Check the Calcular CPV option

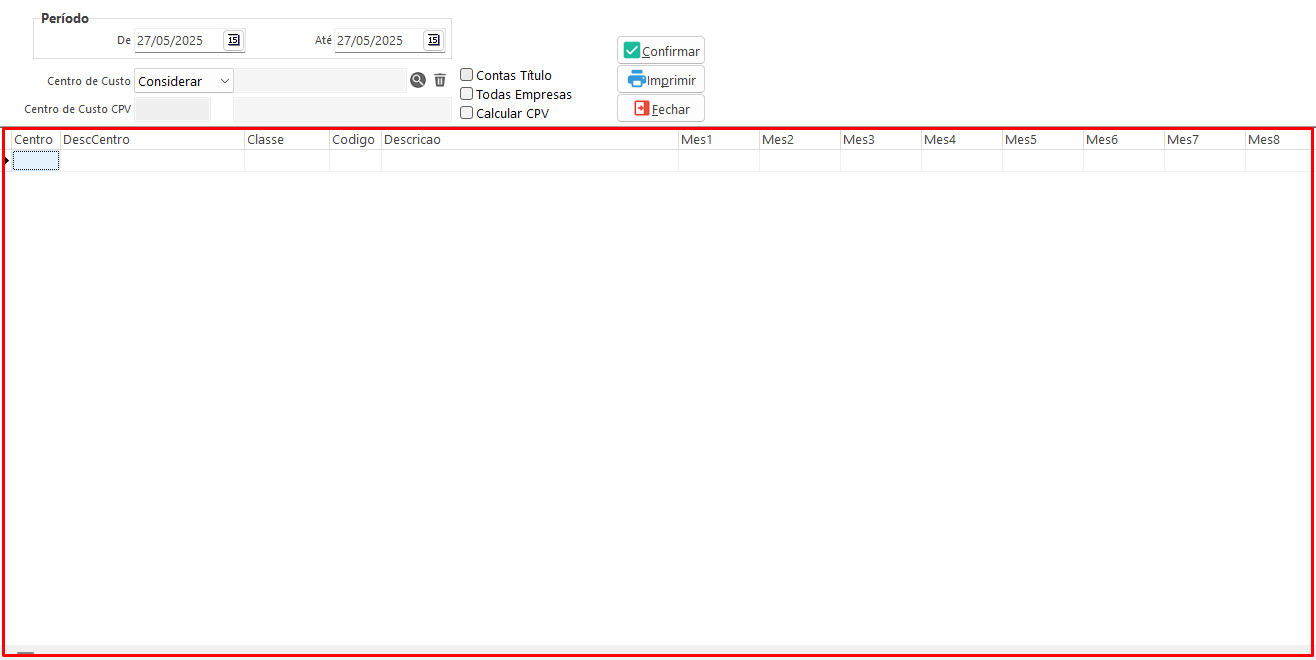[x=467, y=113]
